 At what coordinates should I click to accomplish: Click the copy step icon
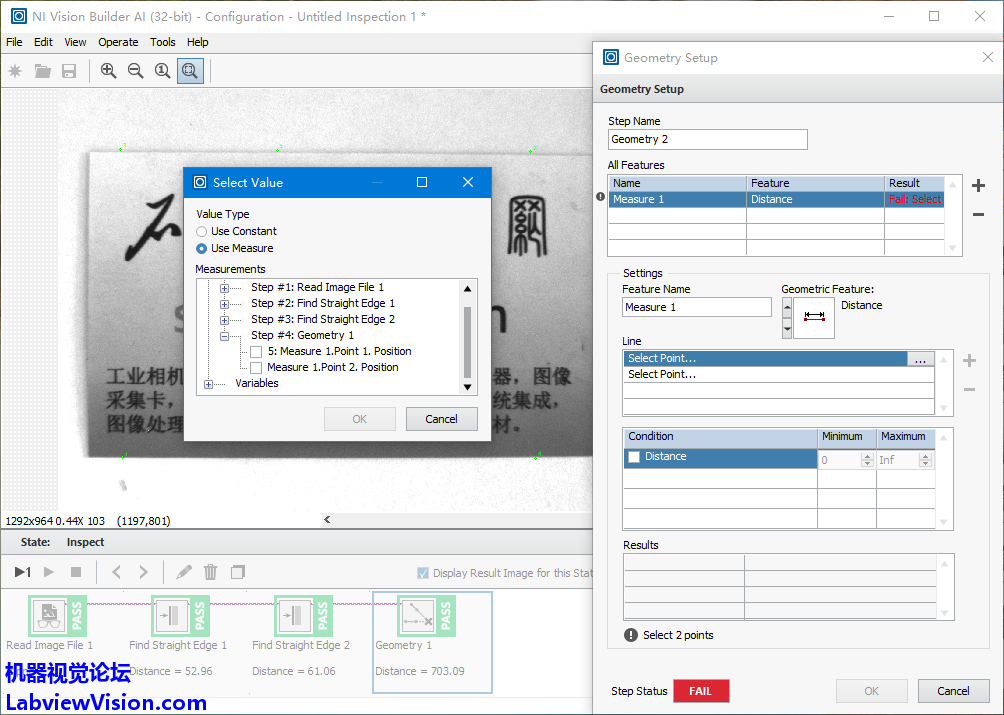pyautogui.click(x=238, y=572)
